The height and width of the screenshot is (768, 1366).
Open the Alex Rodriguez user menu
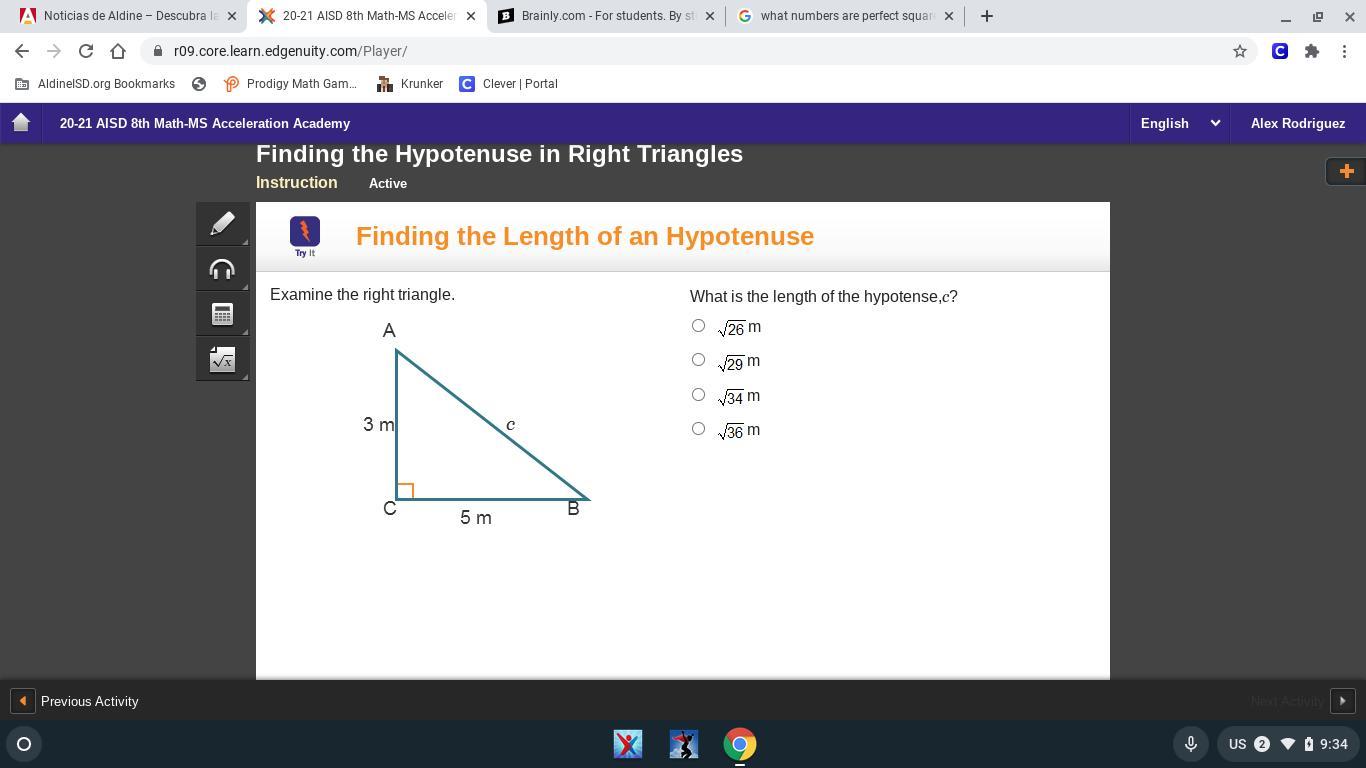1298,123
